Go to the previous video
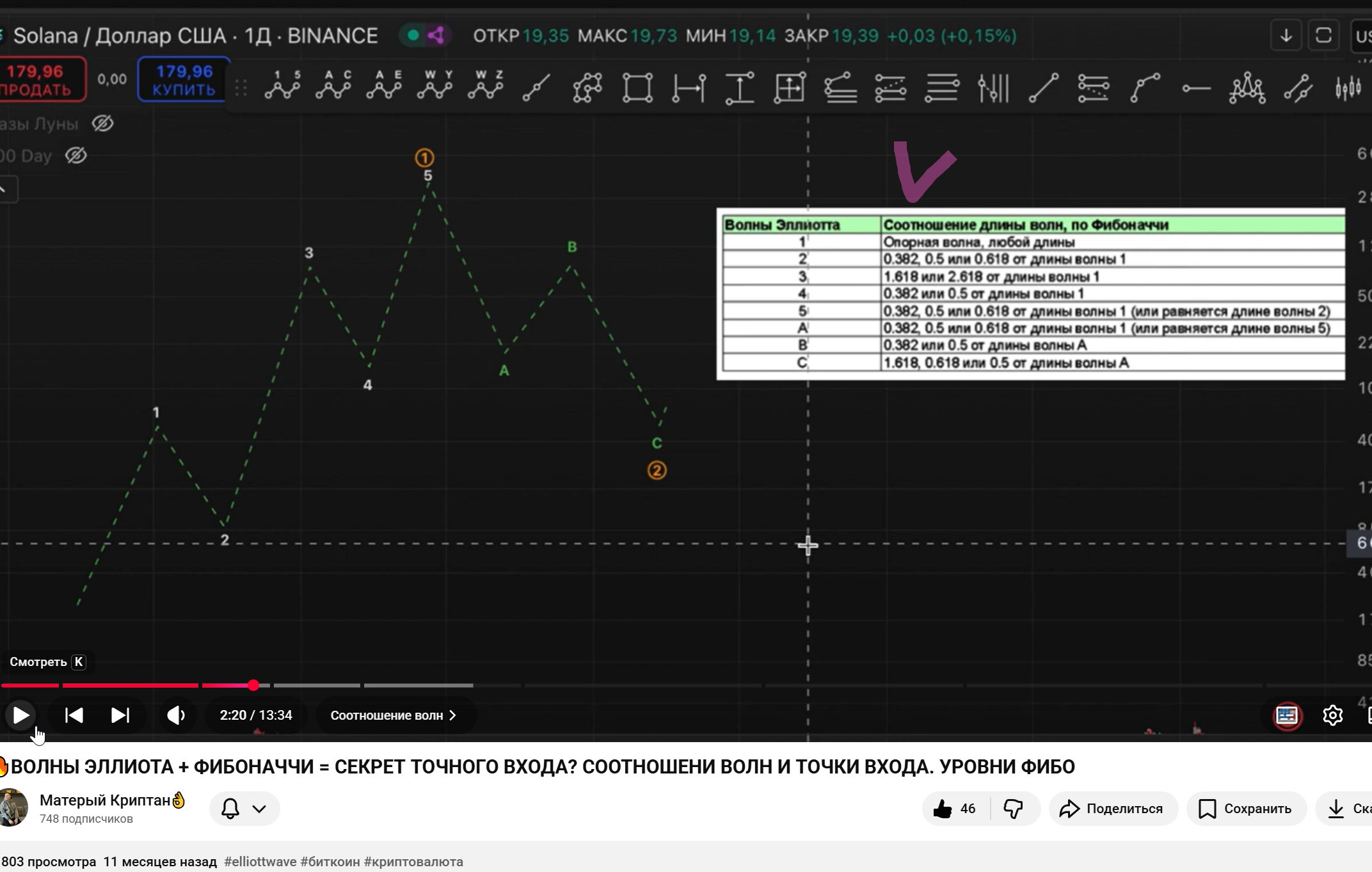 click(74, 715)
